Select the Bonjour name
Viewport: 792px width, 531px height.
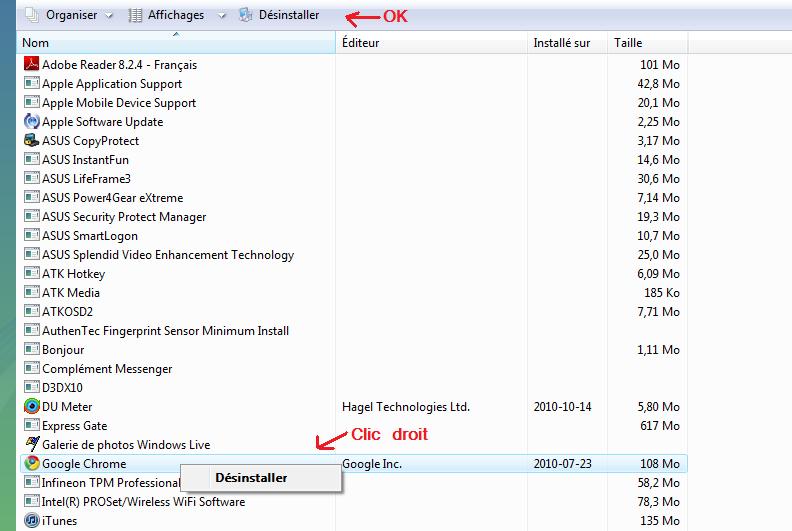63,350
